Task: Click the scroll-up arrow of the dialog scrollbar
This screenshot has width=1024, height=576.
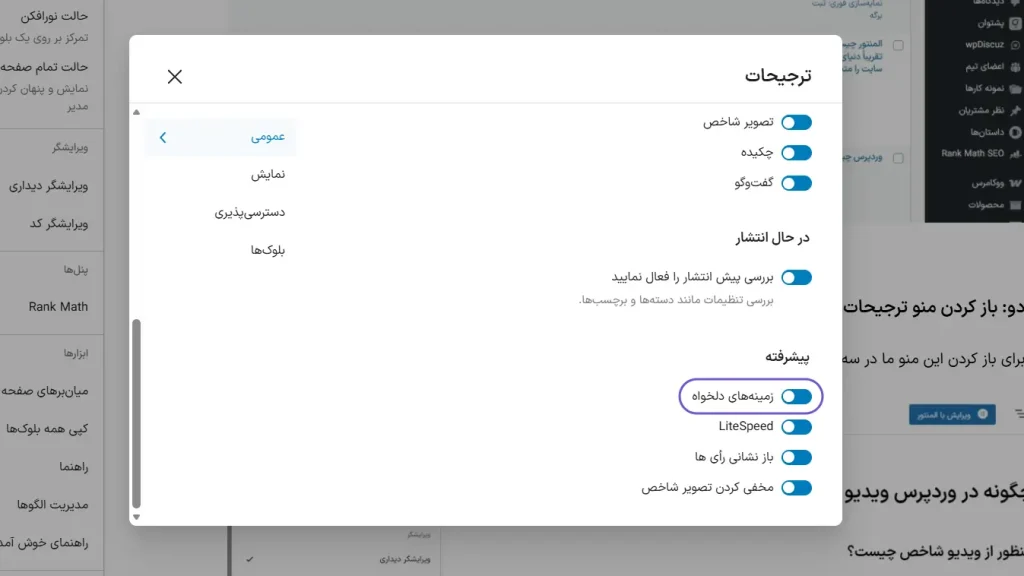Action: pos(137,112)
